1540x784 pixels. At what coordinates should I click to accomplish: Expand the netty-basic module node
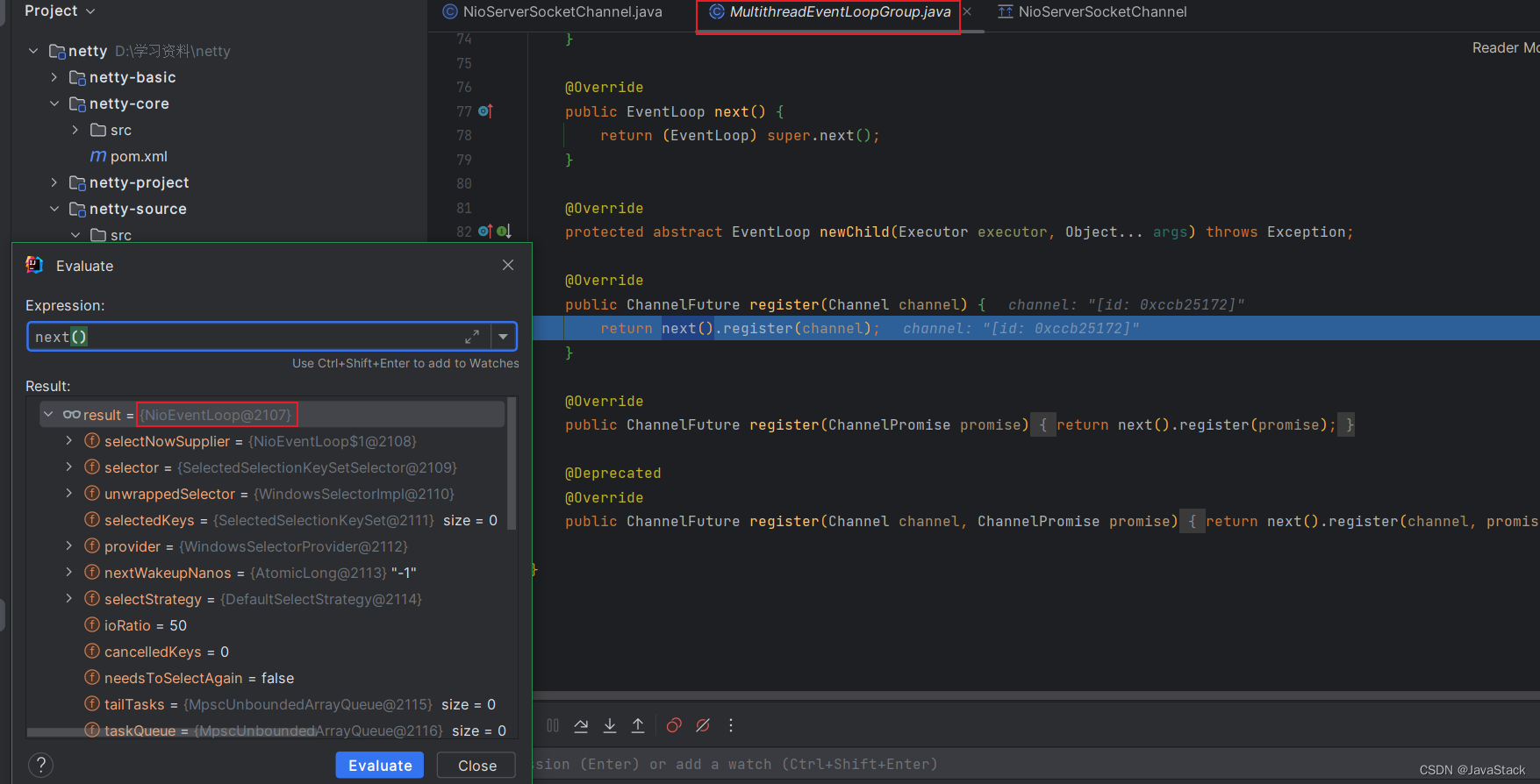click(54, 77)
